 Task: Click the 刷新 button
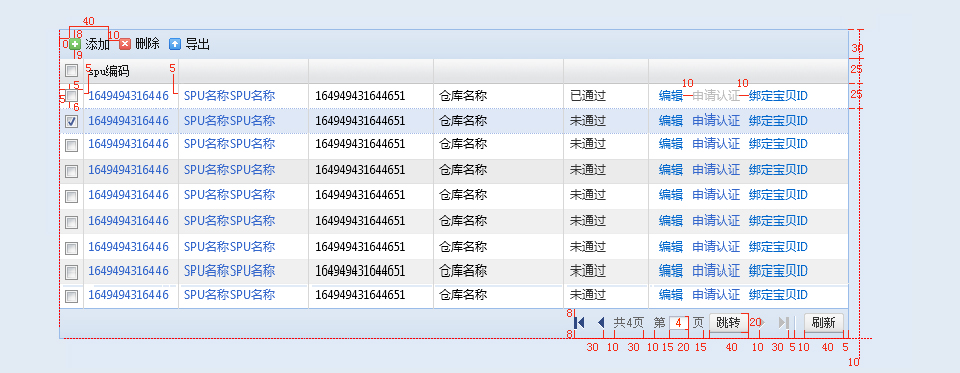(x=823, y=323)
